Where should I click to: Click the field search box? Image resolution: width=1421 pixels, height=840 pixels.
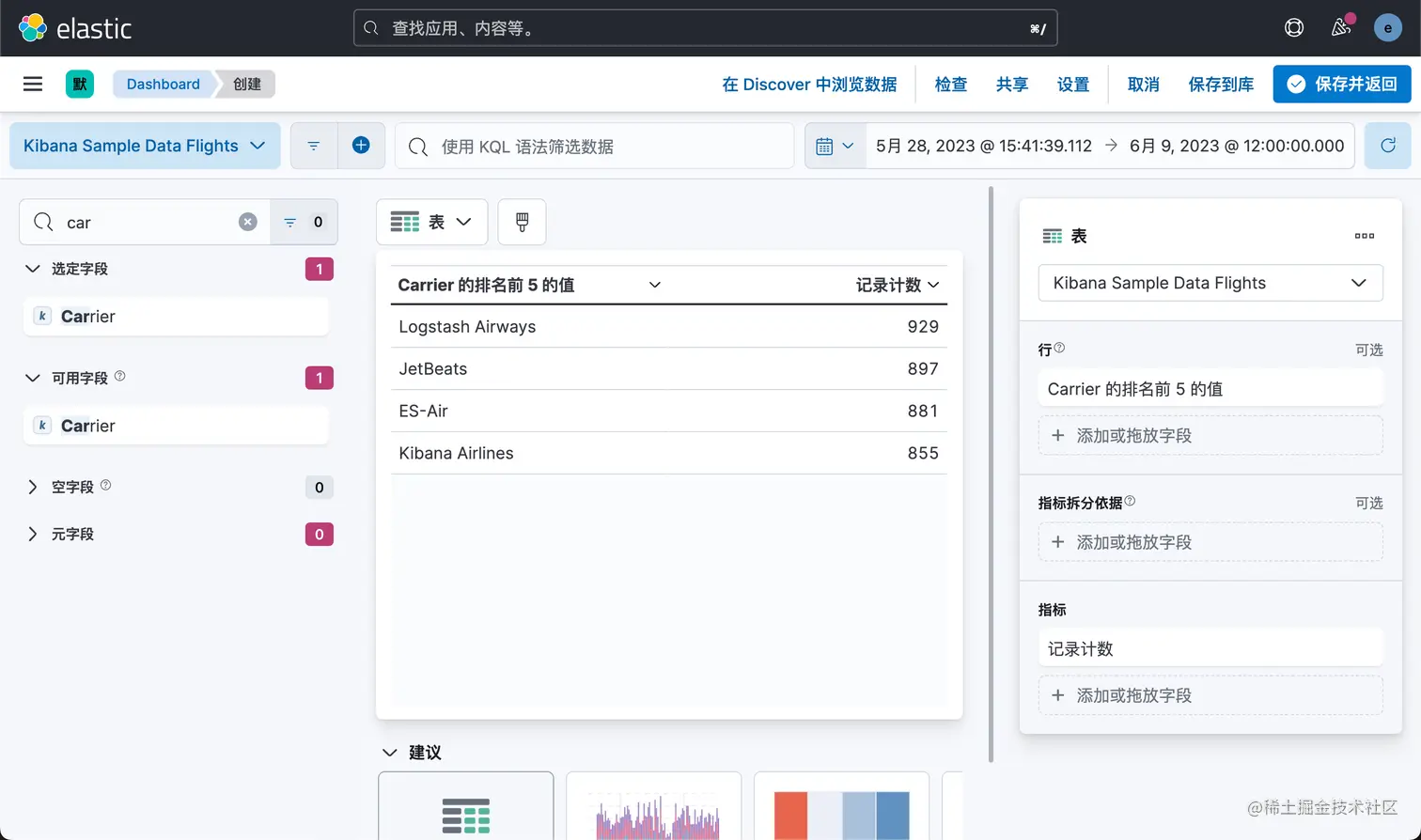pos(145,222)
